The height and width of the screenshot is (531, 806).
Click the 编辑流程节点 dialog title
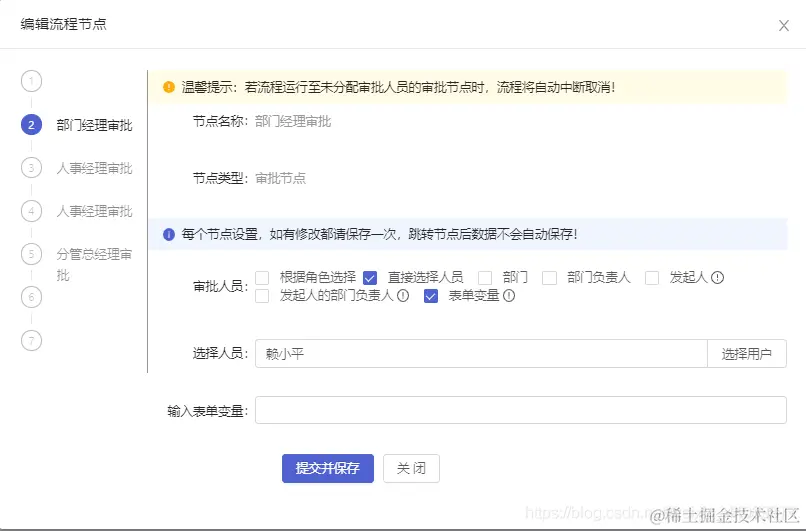63,24
